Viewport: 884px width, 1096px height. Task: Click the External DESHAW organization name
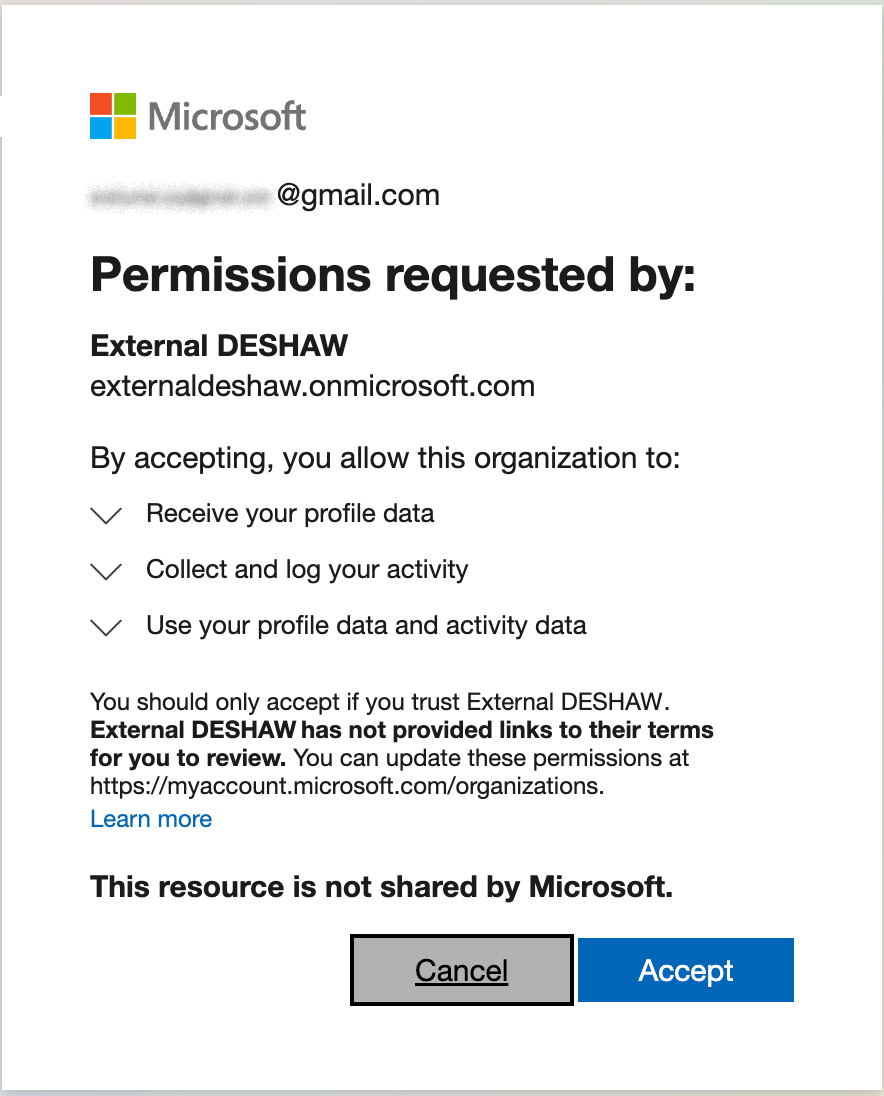tap(218, 345)
